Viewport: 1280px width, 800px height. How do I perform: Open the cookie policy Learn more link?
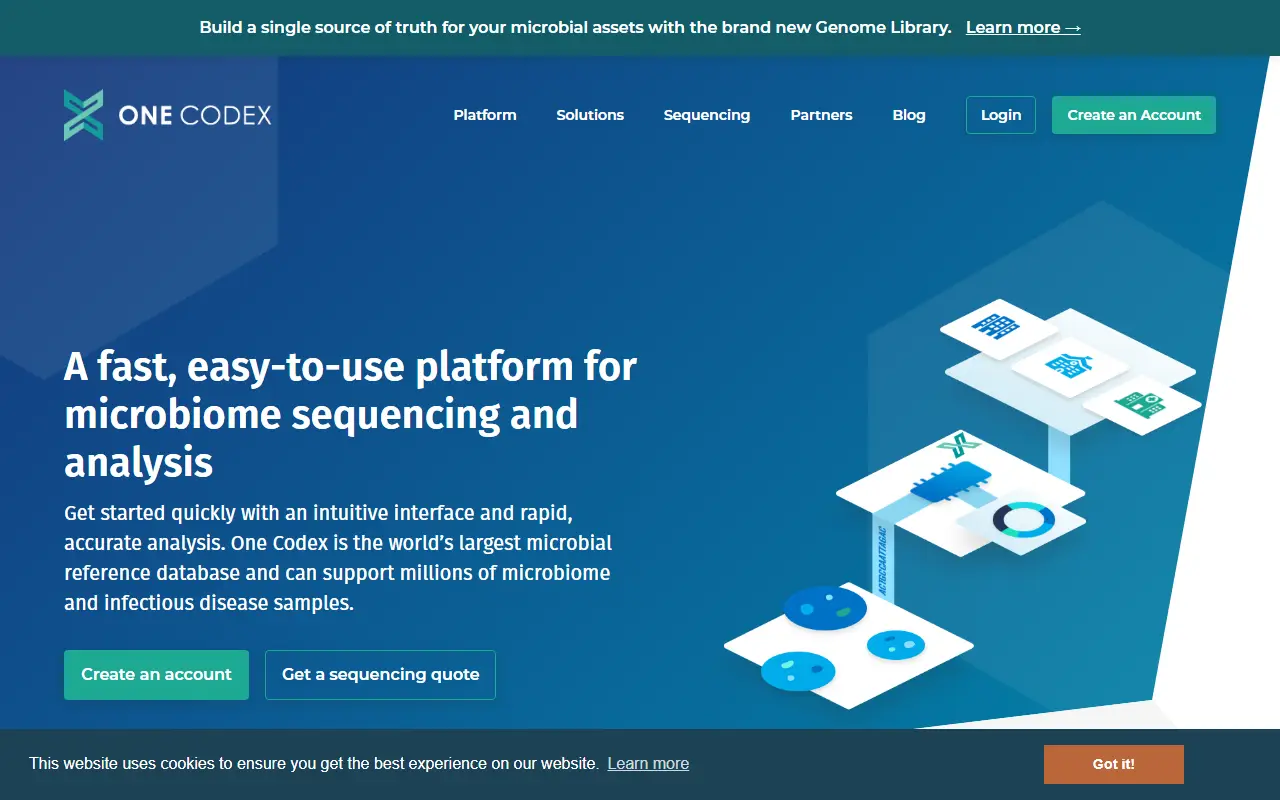648,764
